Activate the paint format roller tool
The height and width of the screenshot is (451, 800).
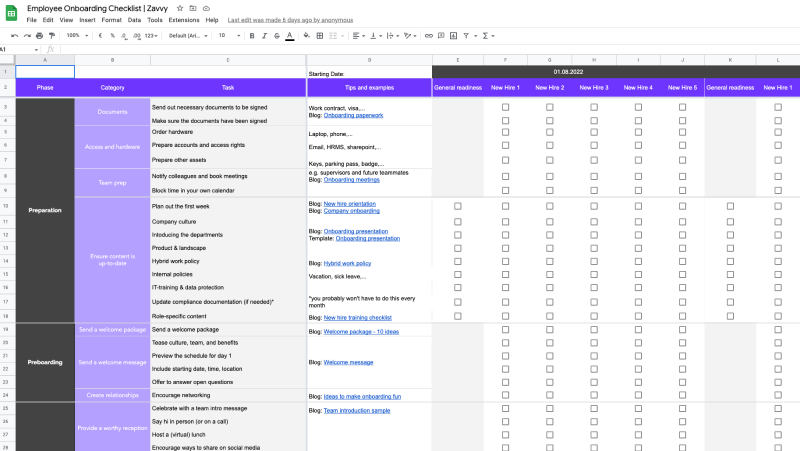tap(52, 35)
